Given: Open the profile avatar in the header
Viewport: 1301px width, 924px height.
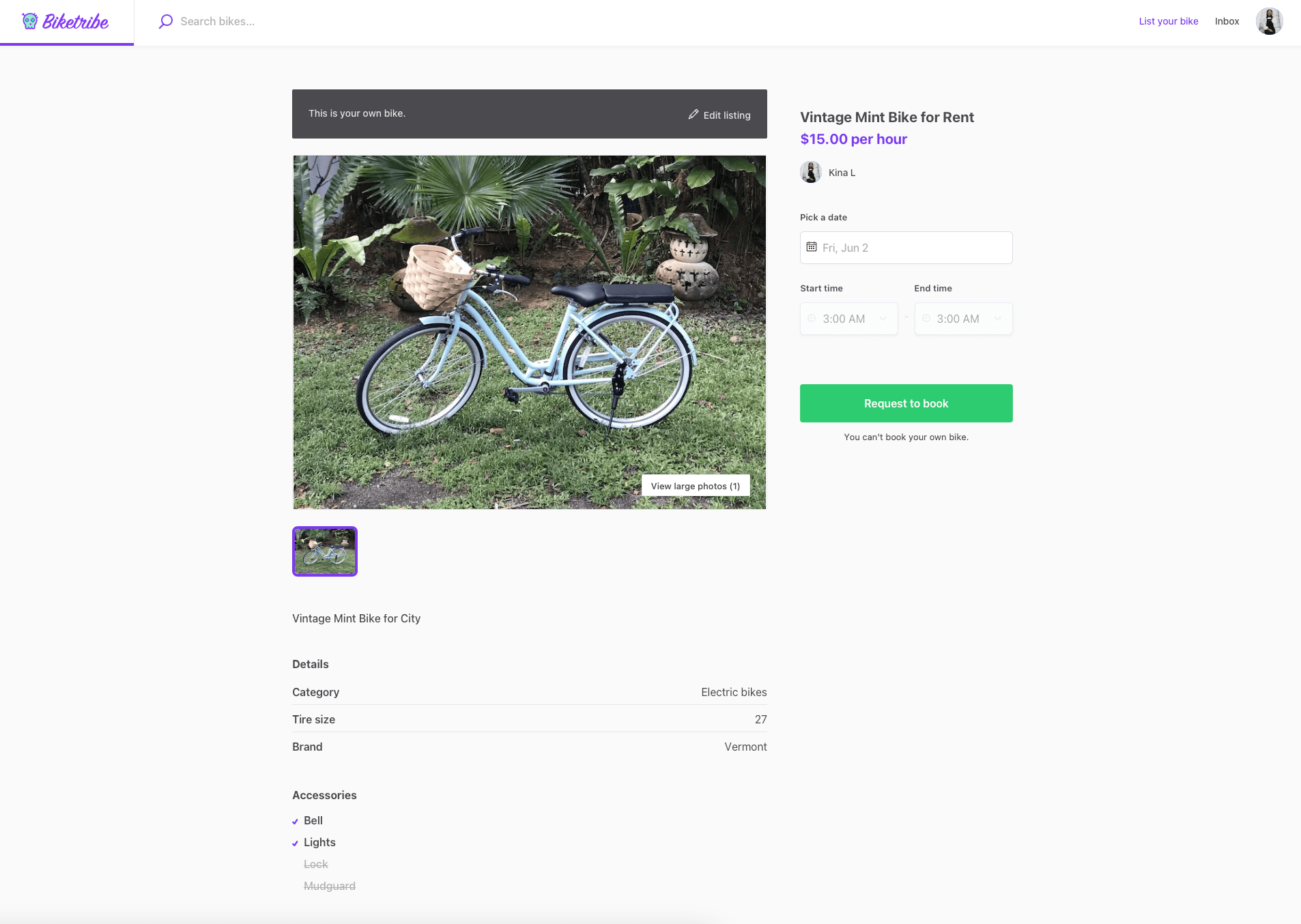Looking at the screenshot, I should coord(1269,21).
